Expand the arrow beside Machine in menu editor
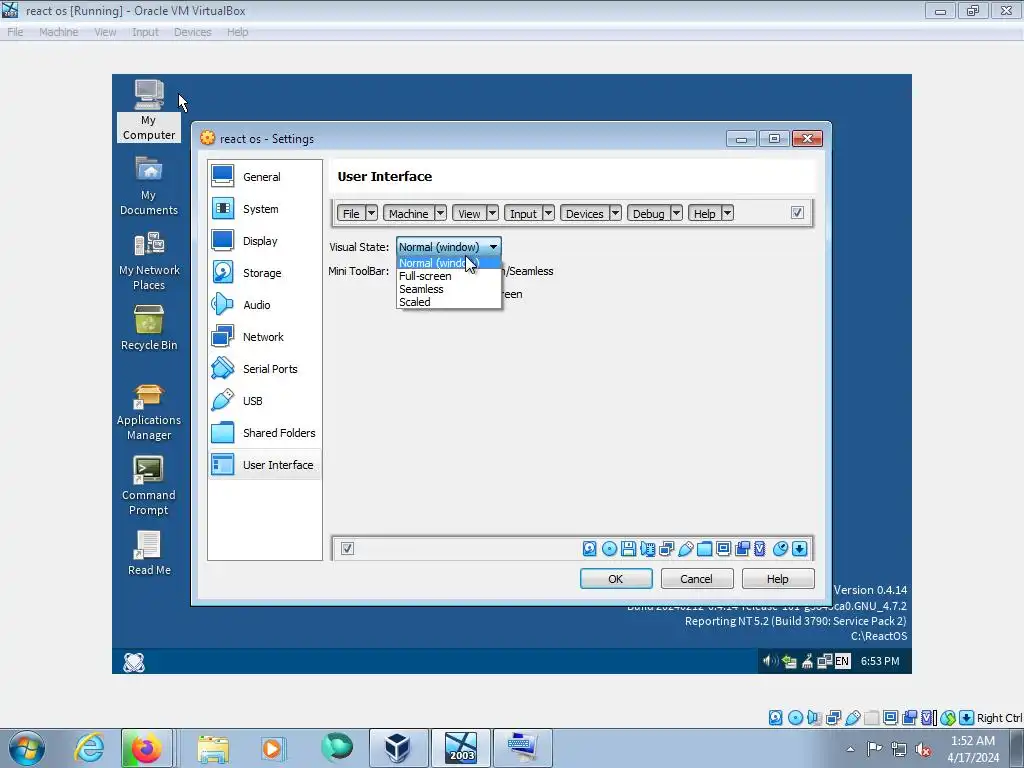The image size is (1024, 768). pyautogui.click(x=440, y=214)
